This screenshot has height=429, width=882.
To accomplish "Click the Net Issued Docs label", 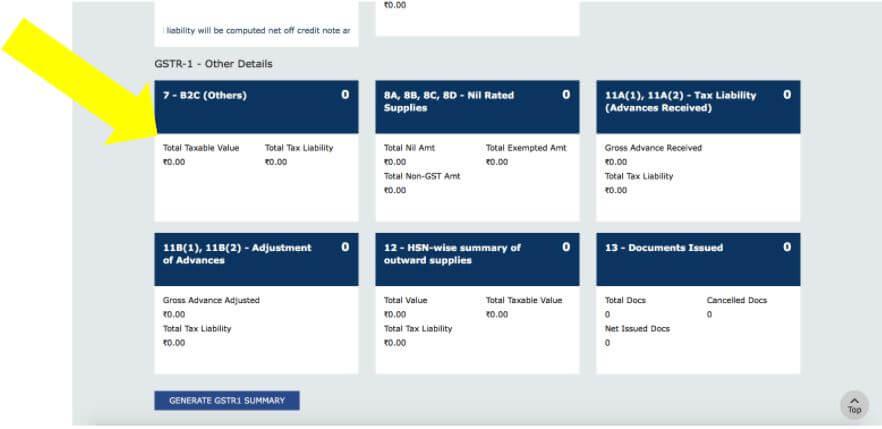I will [x=637, y=328].
